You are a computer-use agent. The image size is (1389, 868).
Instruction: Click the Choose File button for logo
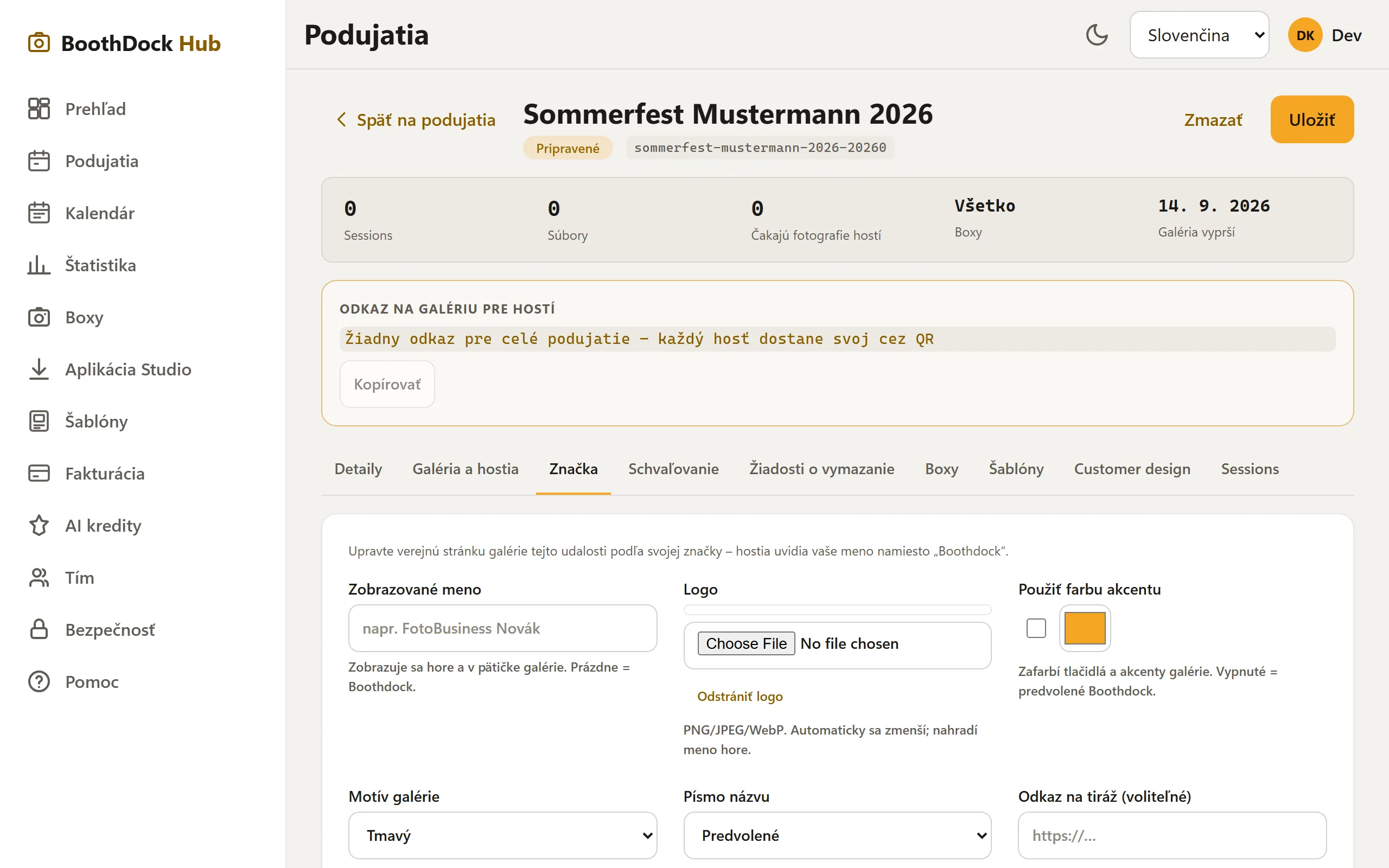pos(746,643)
